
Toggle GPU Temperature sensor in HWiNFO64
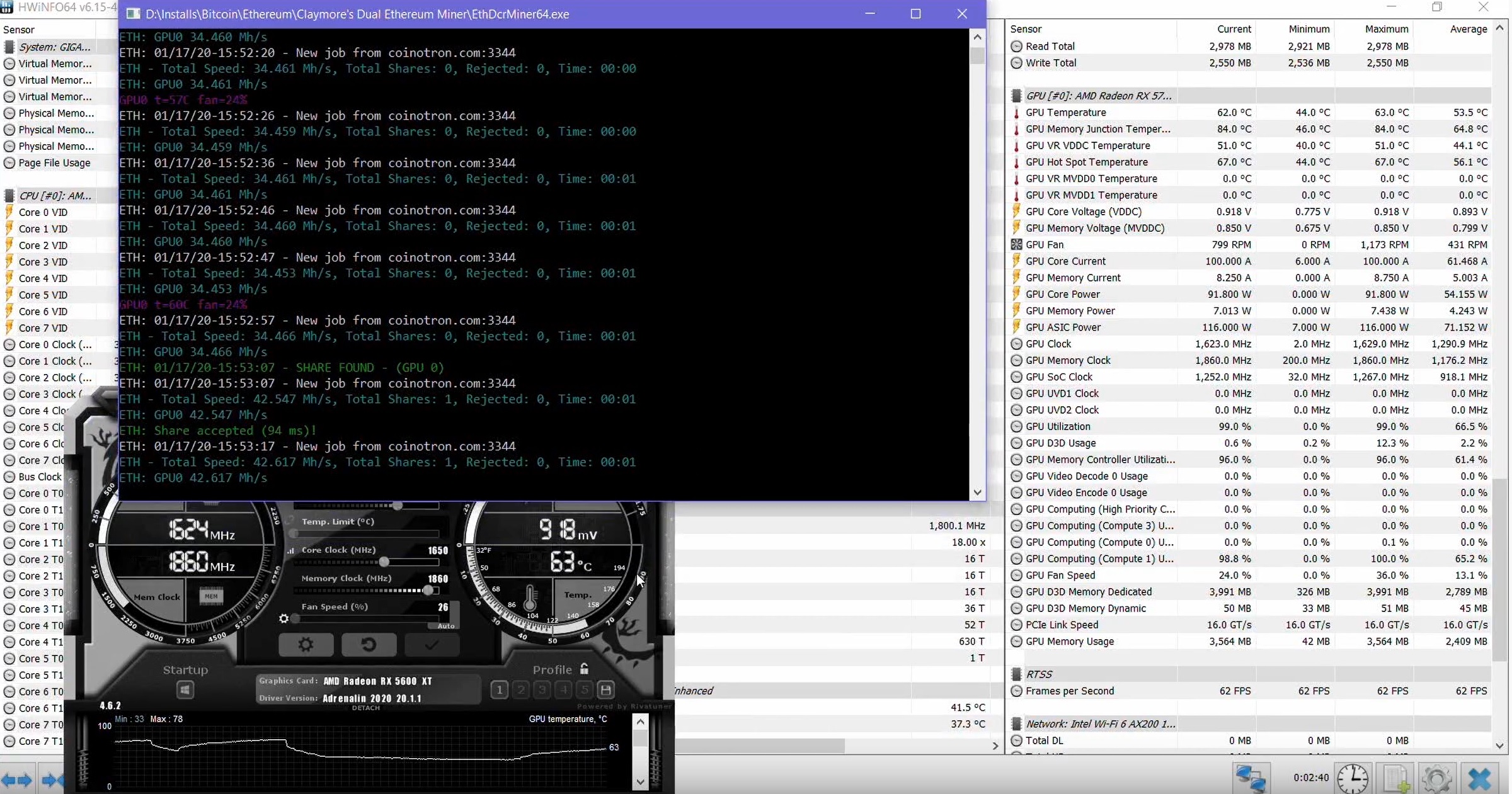click(1064, 112)
